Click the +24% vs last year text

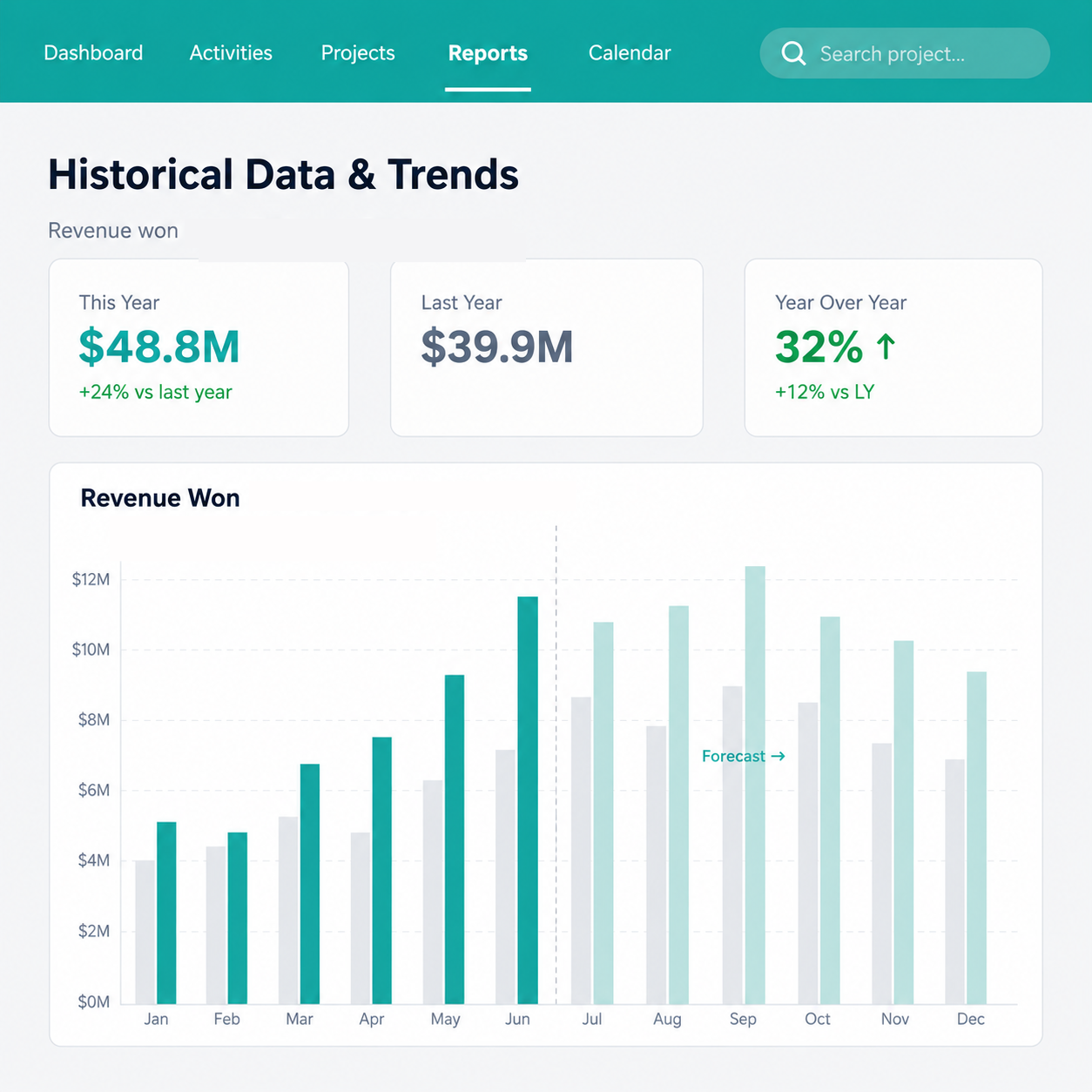click(x=155, y=392)
